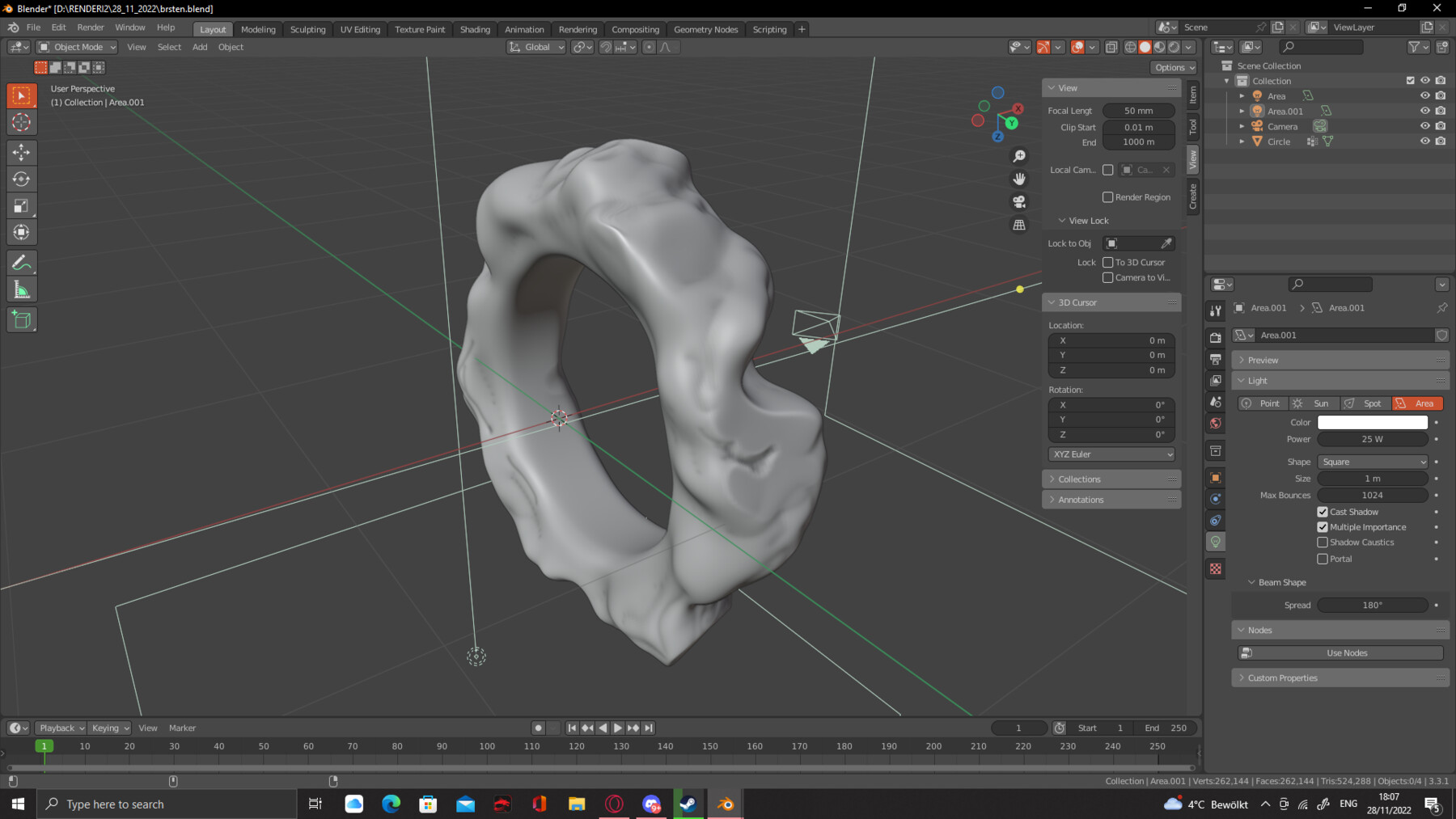Screen dimensions: 1456x819
Task: Open the material properties tab
Action: [1215, 568]
